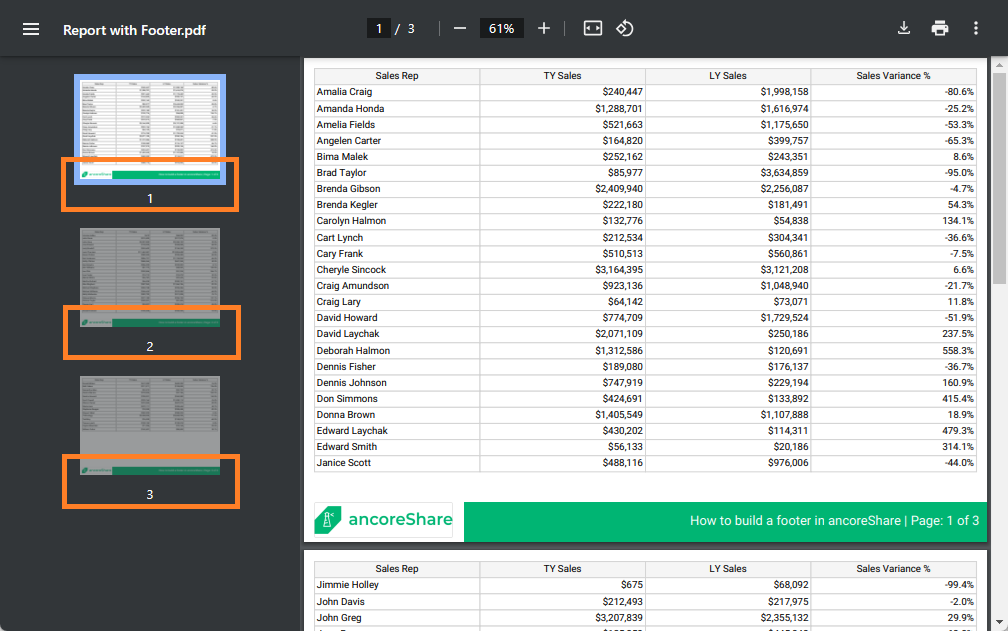Click the 558.3% variance value
This screenshot has width=1008, height=631.
click(958, 351)
